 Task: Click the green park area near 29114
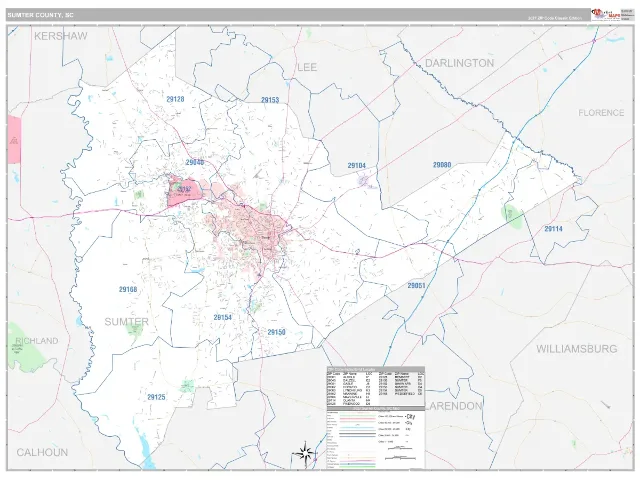[x=512, y=216]
